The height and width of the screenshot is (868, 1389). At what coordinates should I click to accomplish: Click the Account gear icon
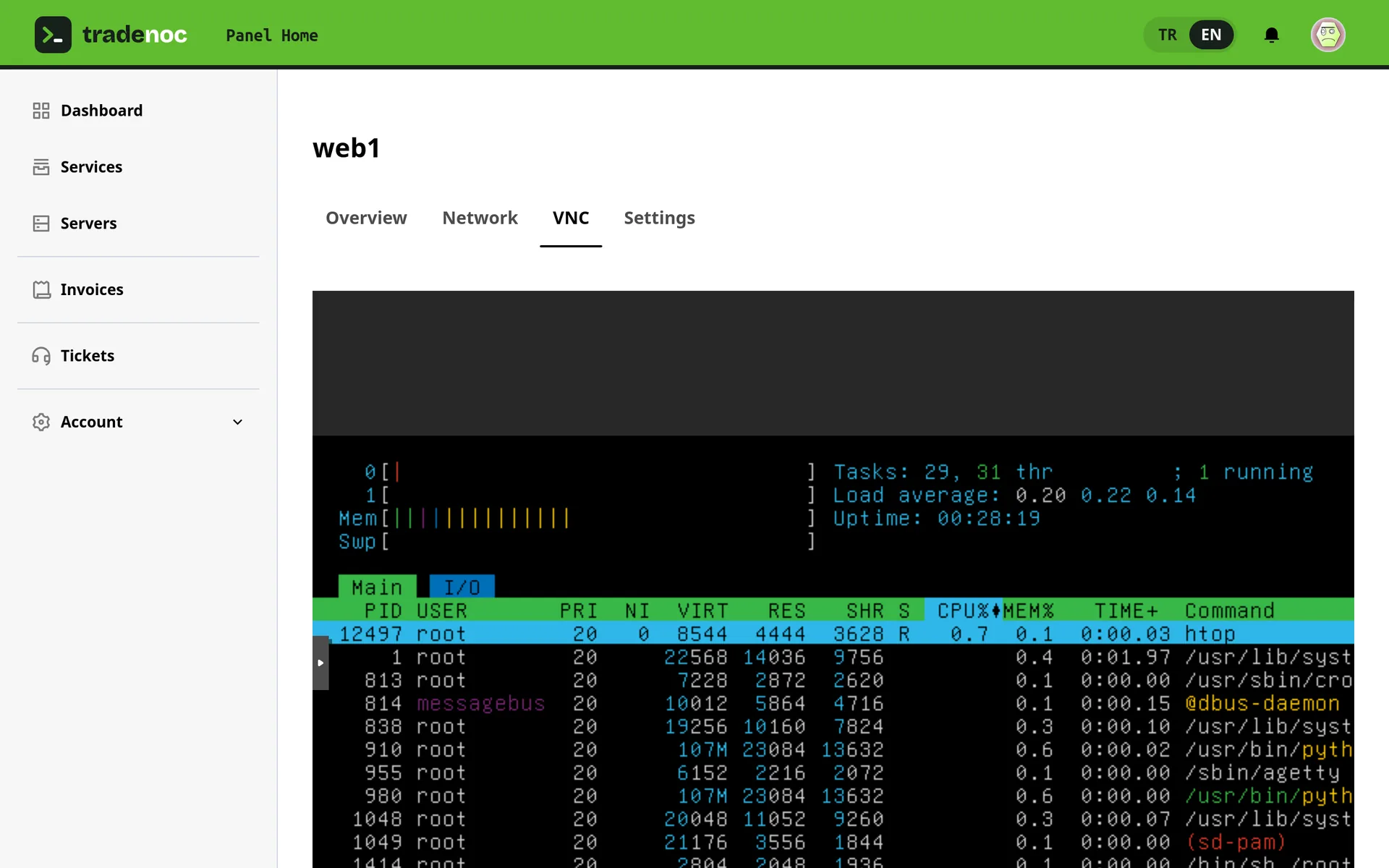(x=41, y=422)
